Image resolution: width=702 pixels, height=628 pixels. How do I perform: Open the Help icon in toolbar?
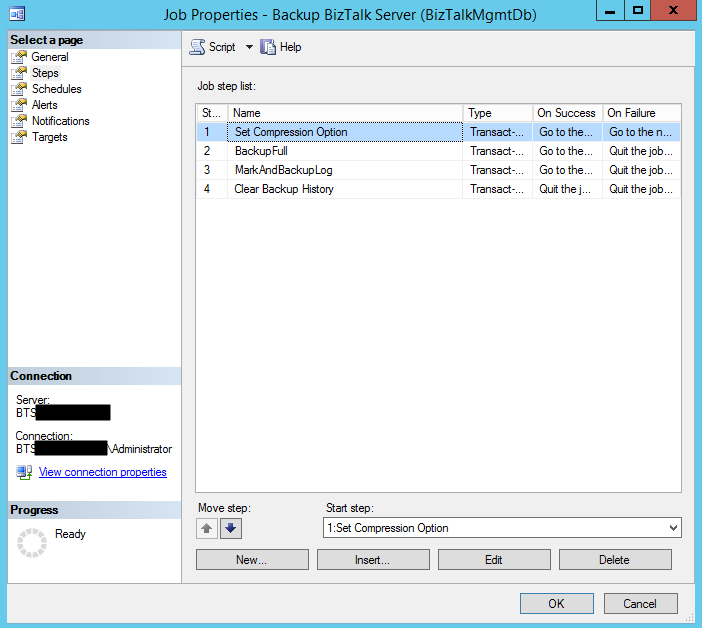point(268,47)
